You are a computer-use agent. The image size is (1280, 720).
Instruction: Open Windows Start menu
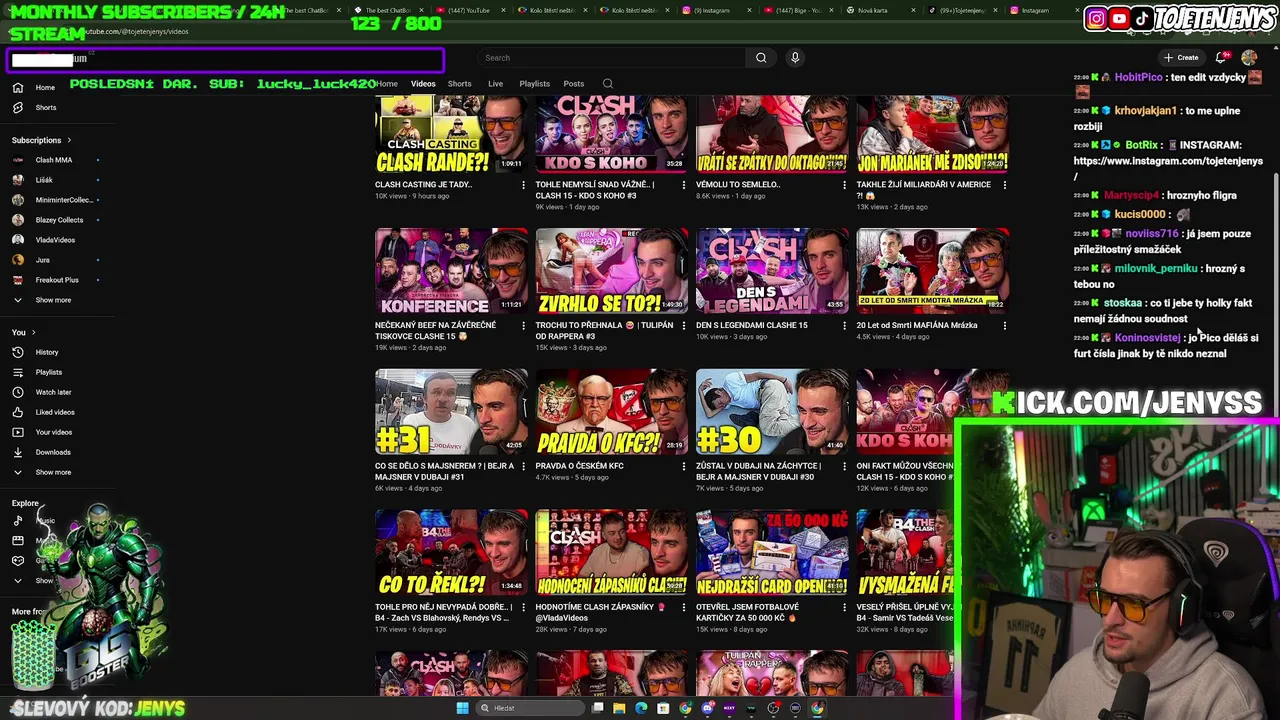coord(462,708)
